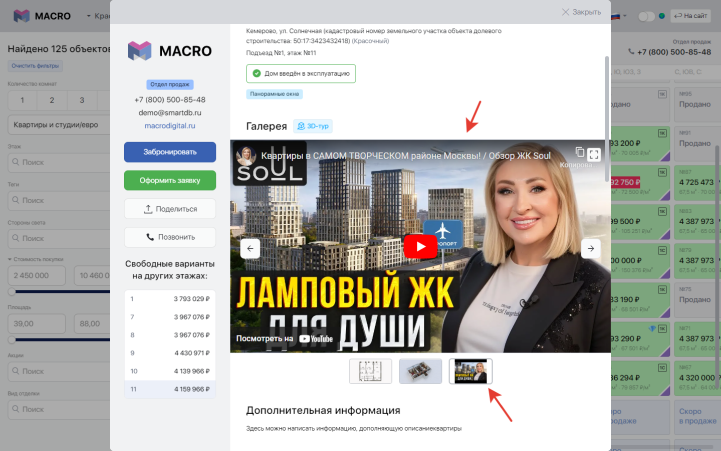
Task: Close the apartment details modal
Action: [581, 12]
